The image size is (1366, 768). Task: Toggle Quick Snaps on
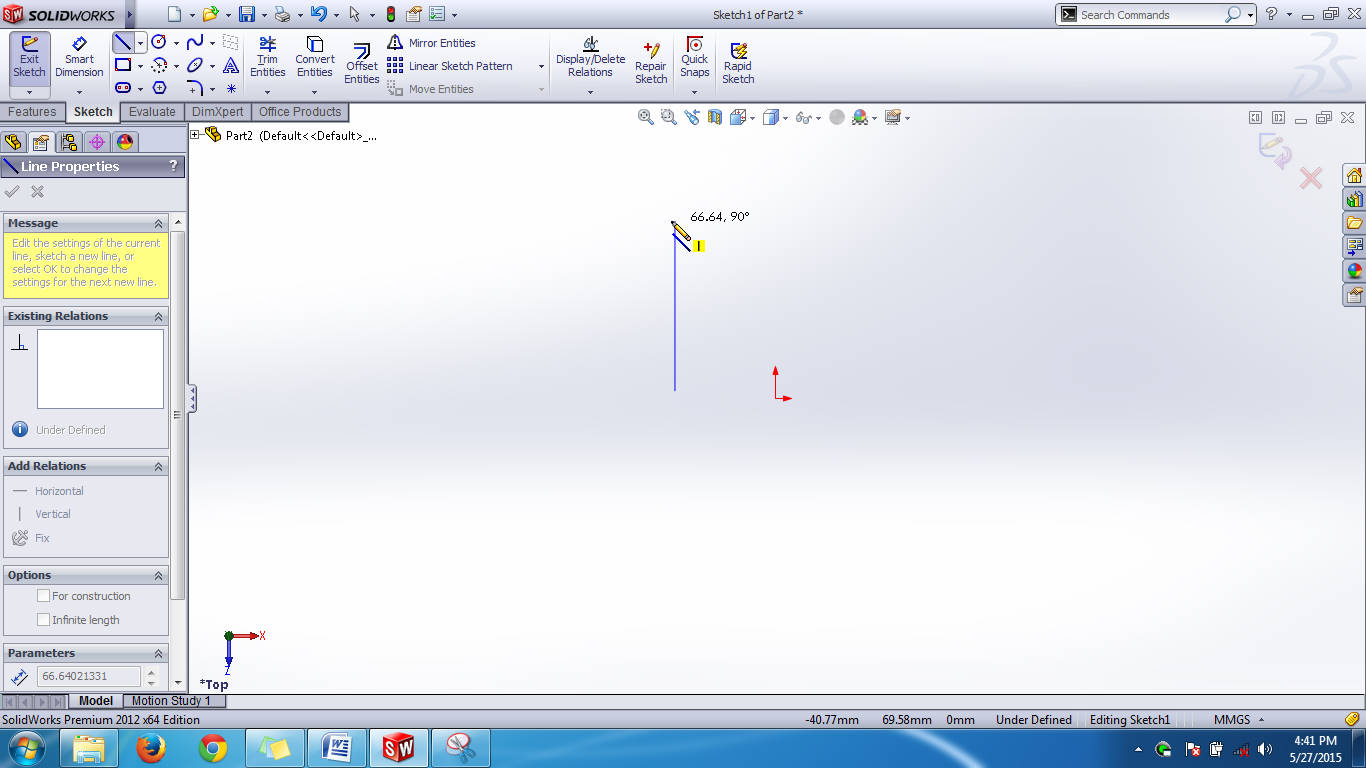pos(694,60)
